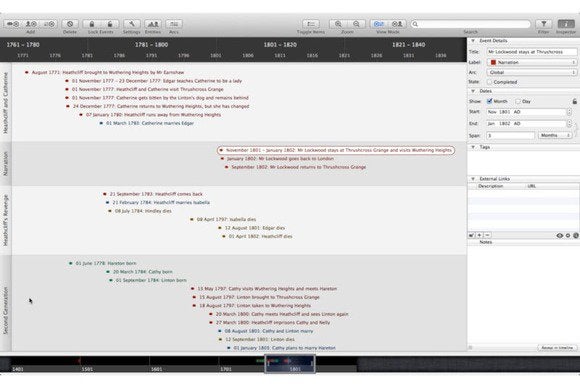Screen dimensions: 580x388
Task: Toggle the Completed state checkbox
Action: tap(489, 82)
